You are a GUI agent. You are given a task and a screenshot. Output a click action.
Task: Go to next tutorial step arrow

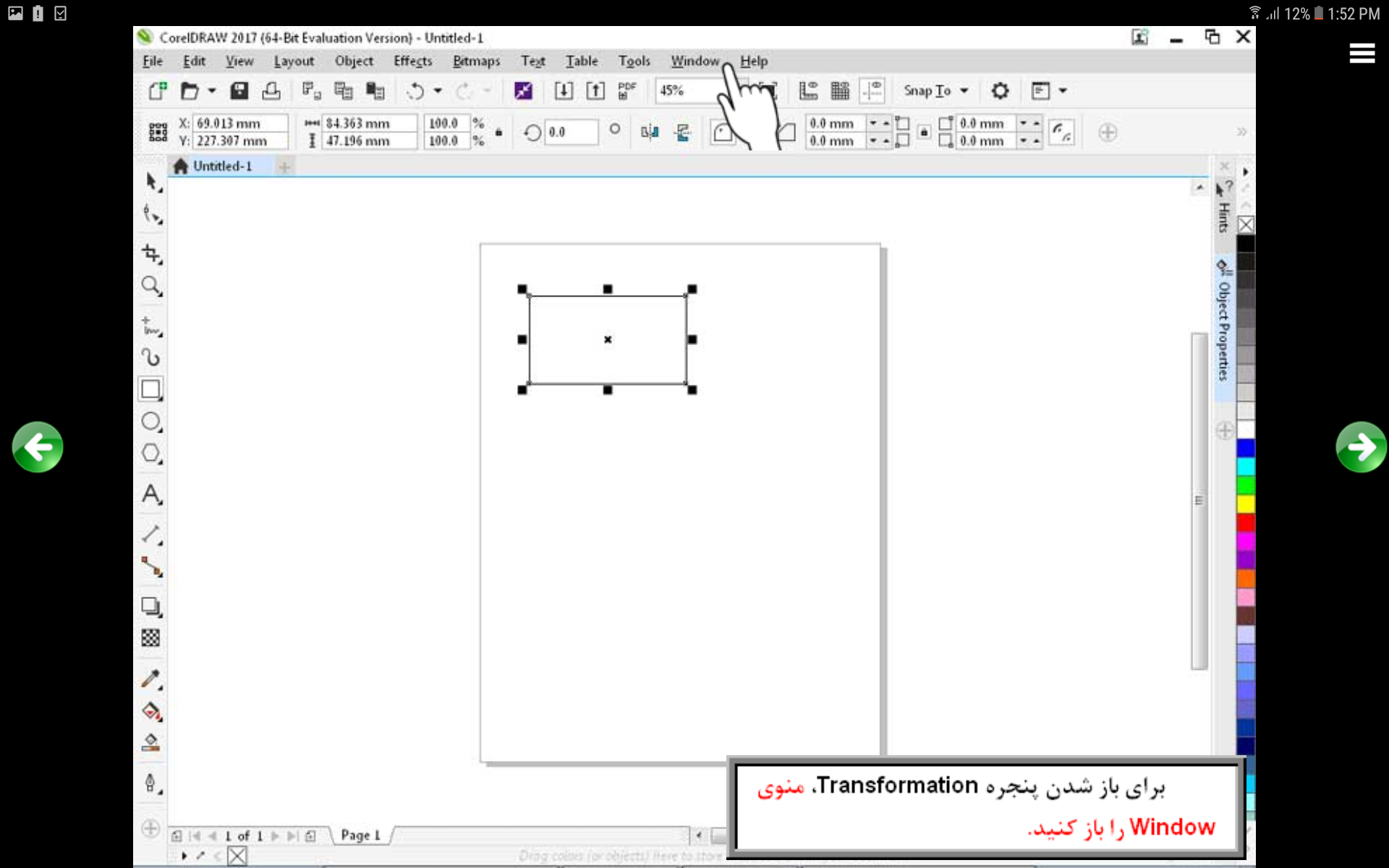[1361, 447]
